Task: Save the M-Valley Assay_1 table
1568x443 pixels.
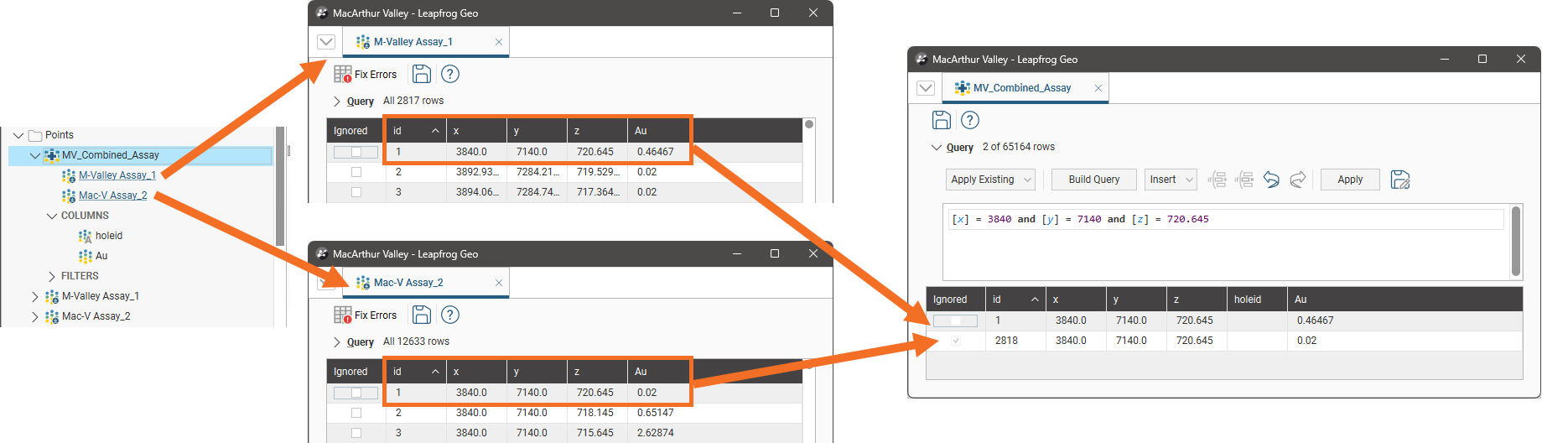Action: [x=422, y=75]
